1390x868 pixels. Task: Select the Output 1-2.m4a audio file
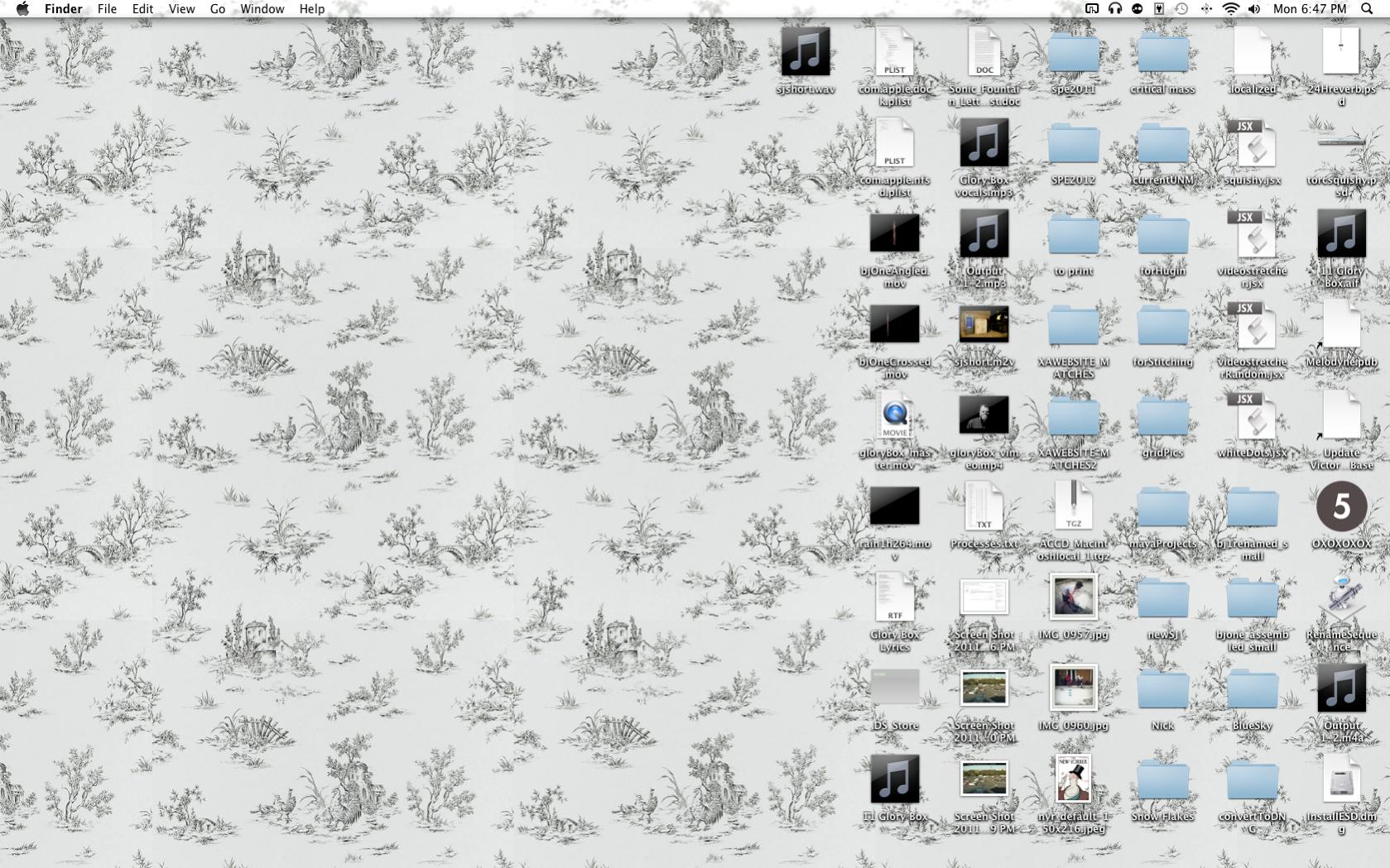click(1341, 688)
